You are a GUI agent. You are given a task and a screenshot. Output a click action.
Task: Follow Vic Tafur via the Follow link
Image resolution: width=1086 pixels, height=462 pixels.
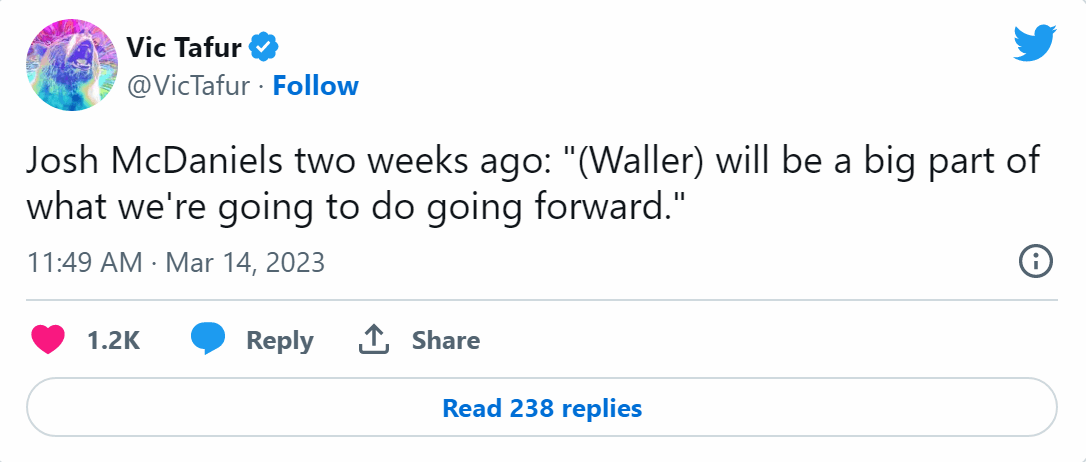[316, 86]
